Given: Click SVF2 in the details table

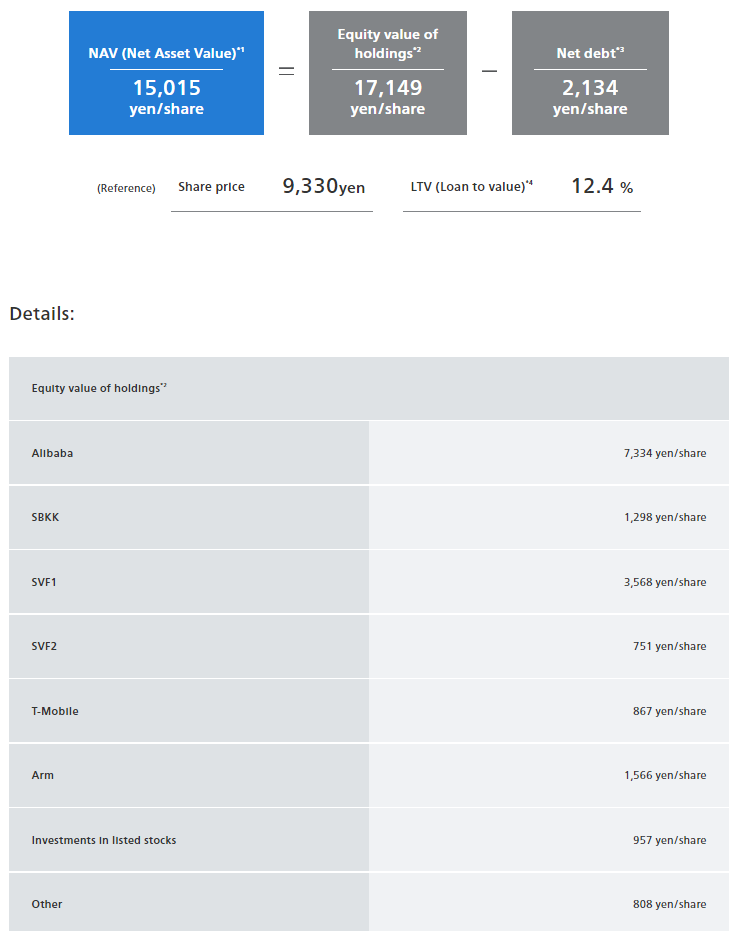Looking at the screenshot, I should click(44, 646).
